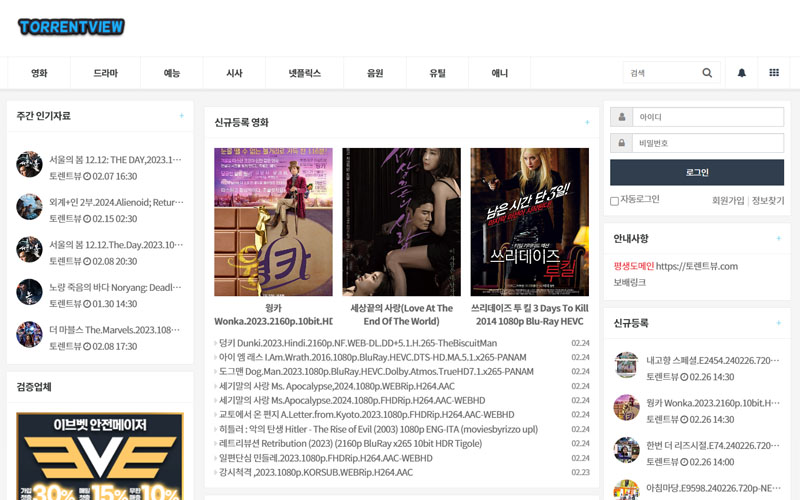800x500 pixels.
Task: Click the 검색 search input field
Action: coord(661,73)
